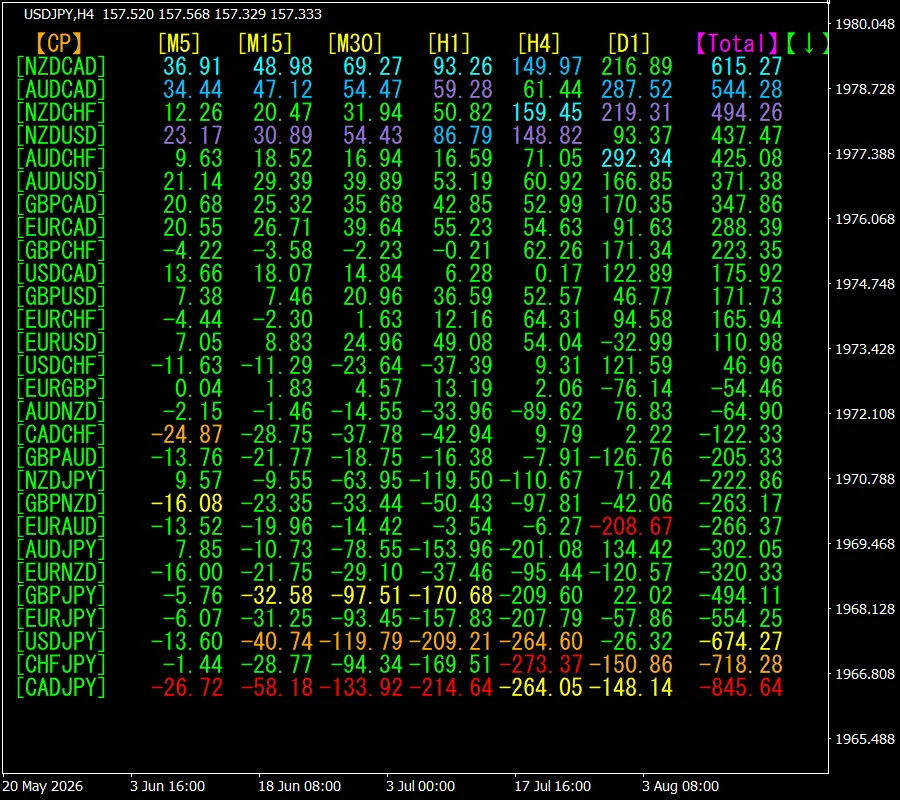This screenshot has width=900, height=800.
Task: Open the EURNZD pair label
Action: [x=61, y=572]
